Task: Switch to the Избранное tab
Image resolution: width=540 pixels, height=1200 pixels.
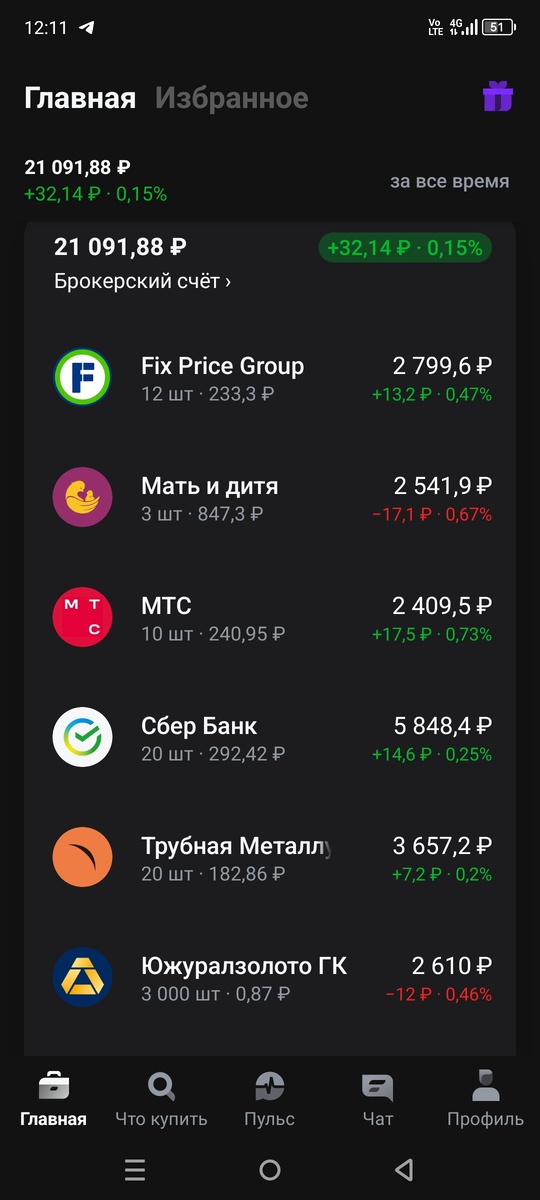Action: [232, 98]
